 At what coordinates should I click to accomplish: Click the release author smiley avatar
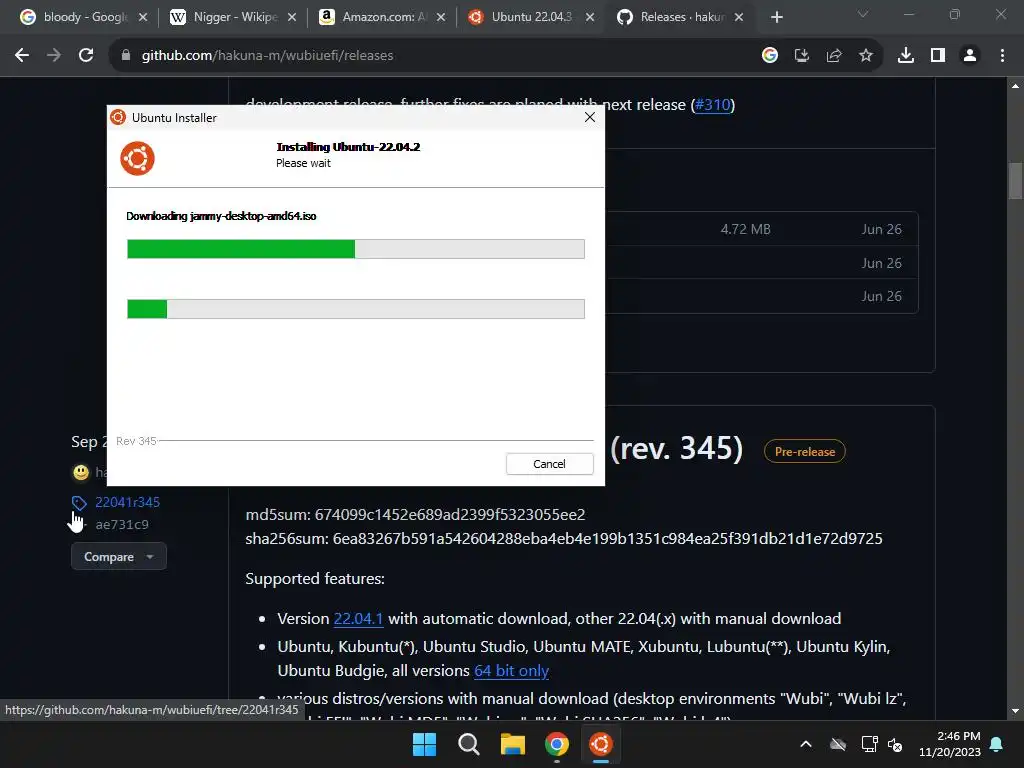(x=81, y=472)
